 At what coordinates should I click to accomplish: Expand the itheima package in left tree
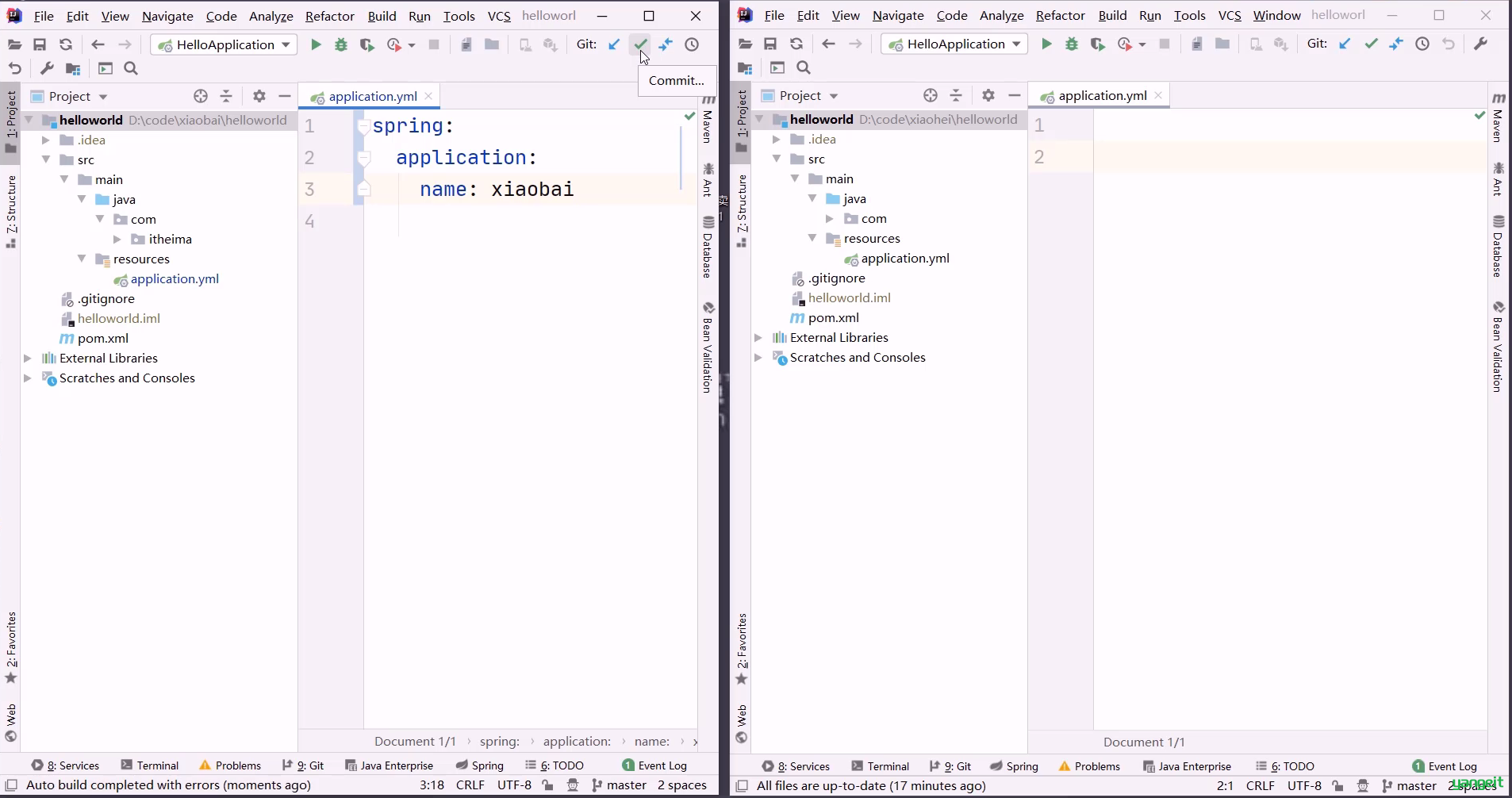[x=117, y=239]
